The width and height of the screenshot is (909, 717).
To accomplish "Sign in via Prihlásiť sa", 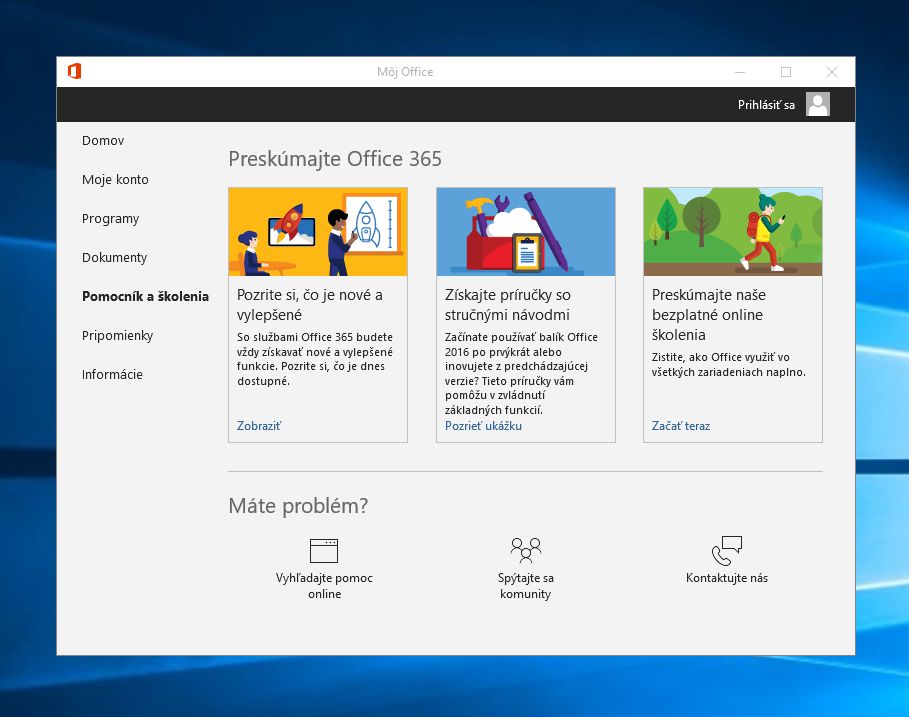I will pos(766,105).
